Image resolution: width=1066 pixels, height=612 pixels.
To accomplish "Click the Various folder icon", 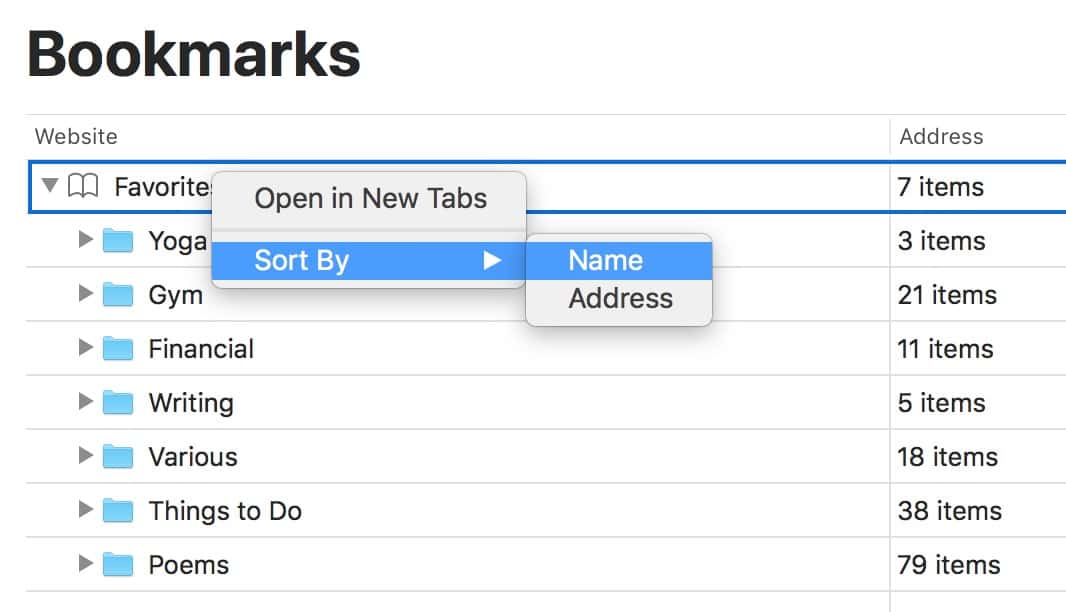I will (118, 457).
